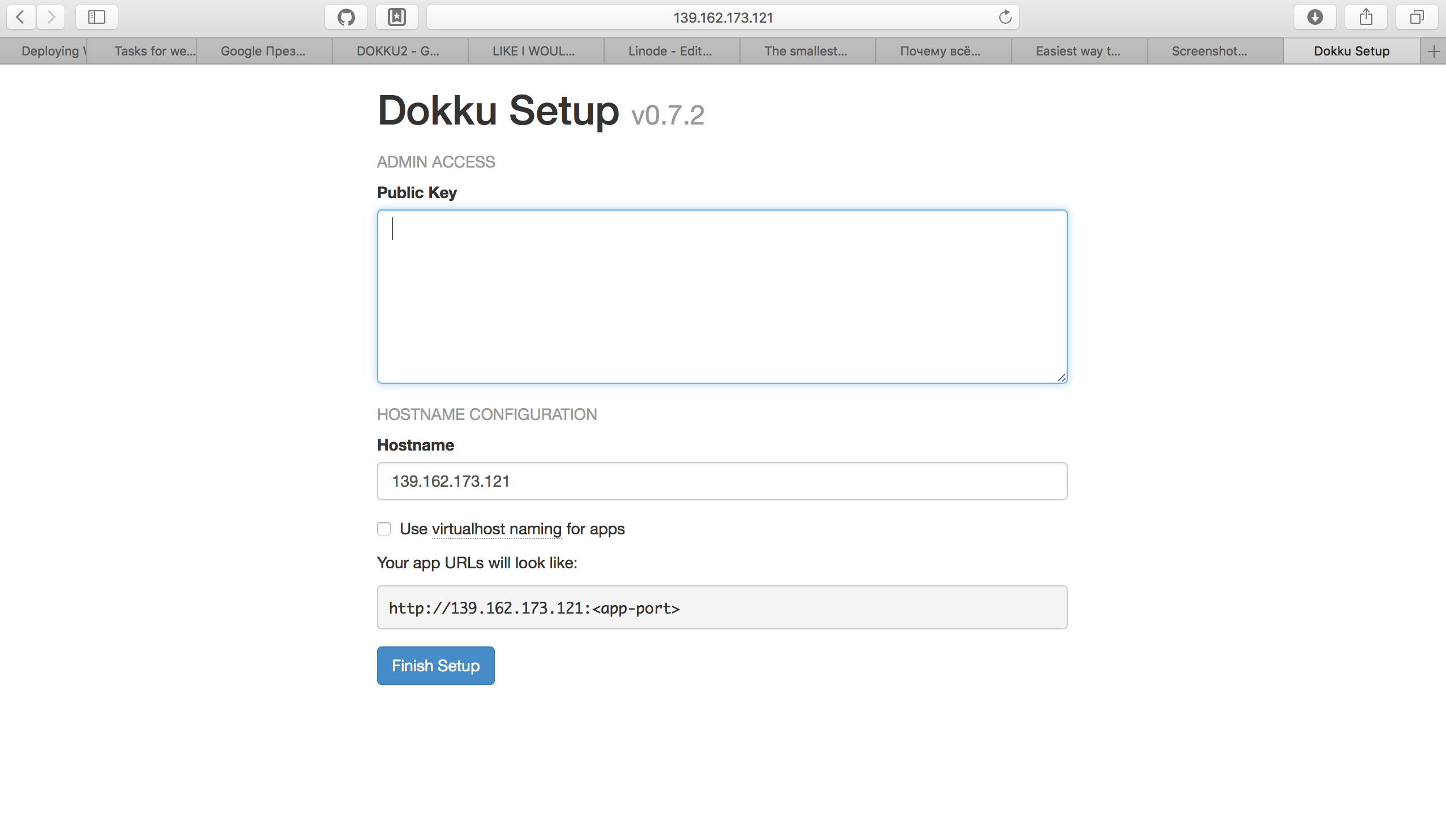The height and width of the screenshot is (840, 1446).
Task: Go forward to the next page
Action: click(x=51, y=17)
